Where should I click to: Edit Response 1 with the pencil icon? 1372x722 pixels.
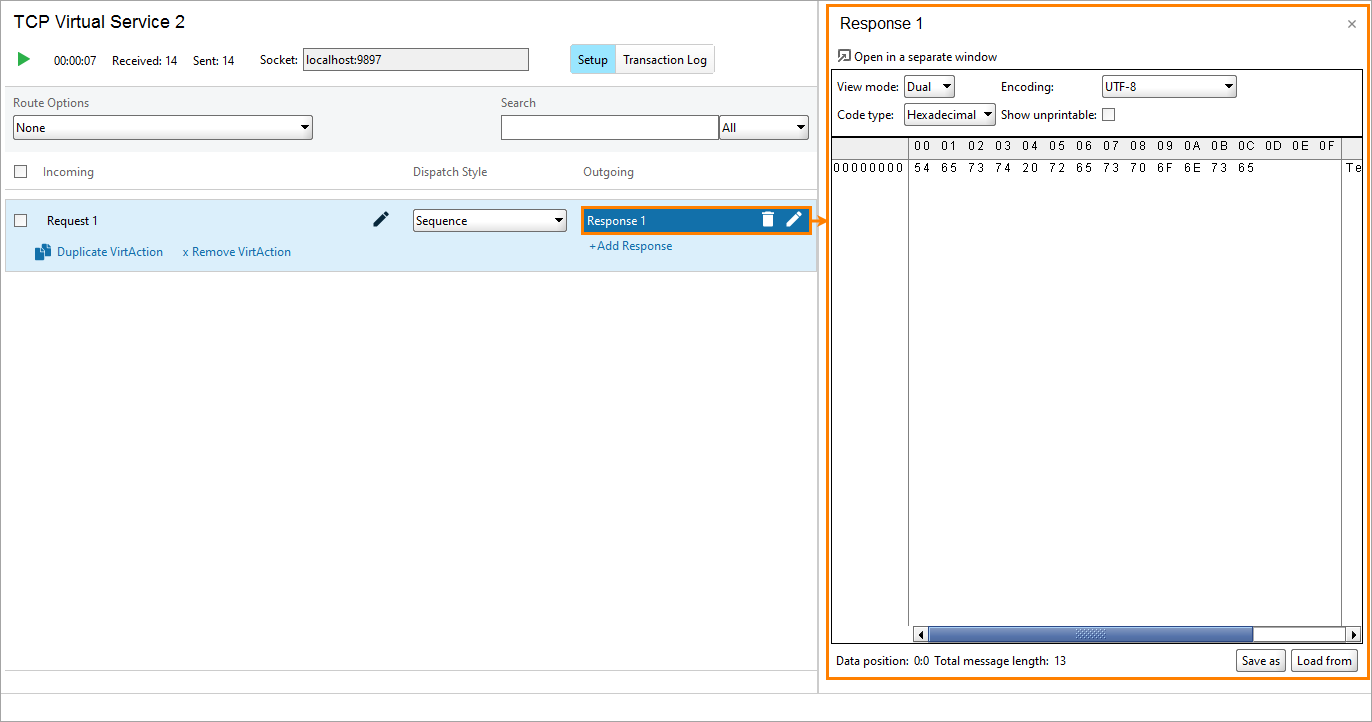tap(793, 219)
